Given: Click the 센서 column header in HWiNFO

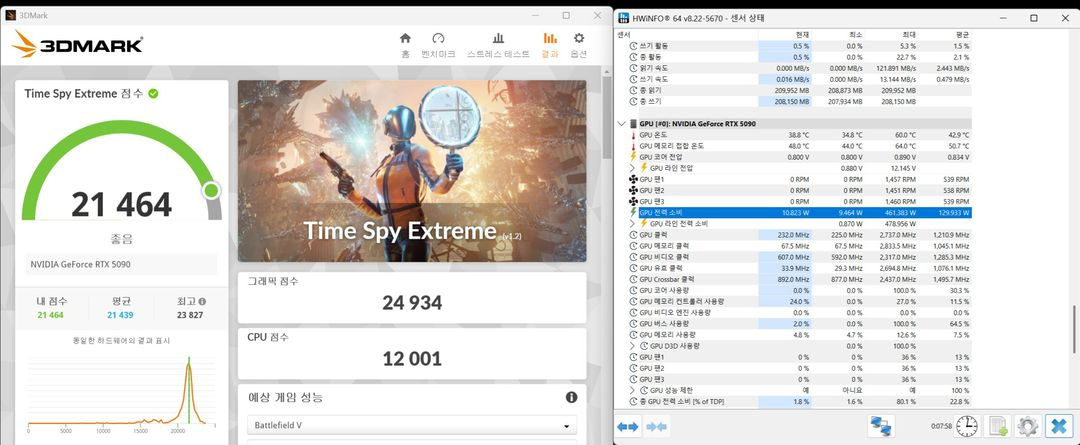Looking at the screenshot, I should pos(687,34).
